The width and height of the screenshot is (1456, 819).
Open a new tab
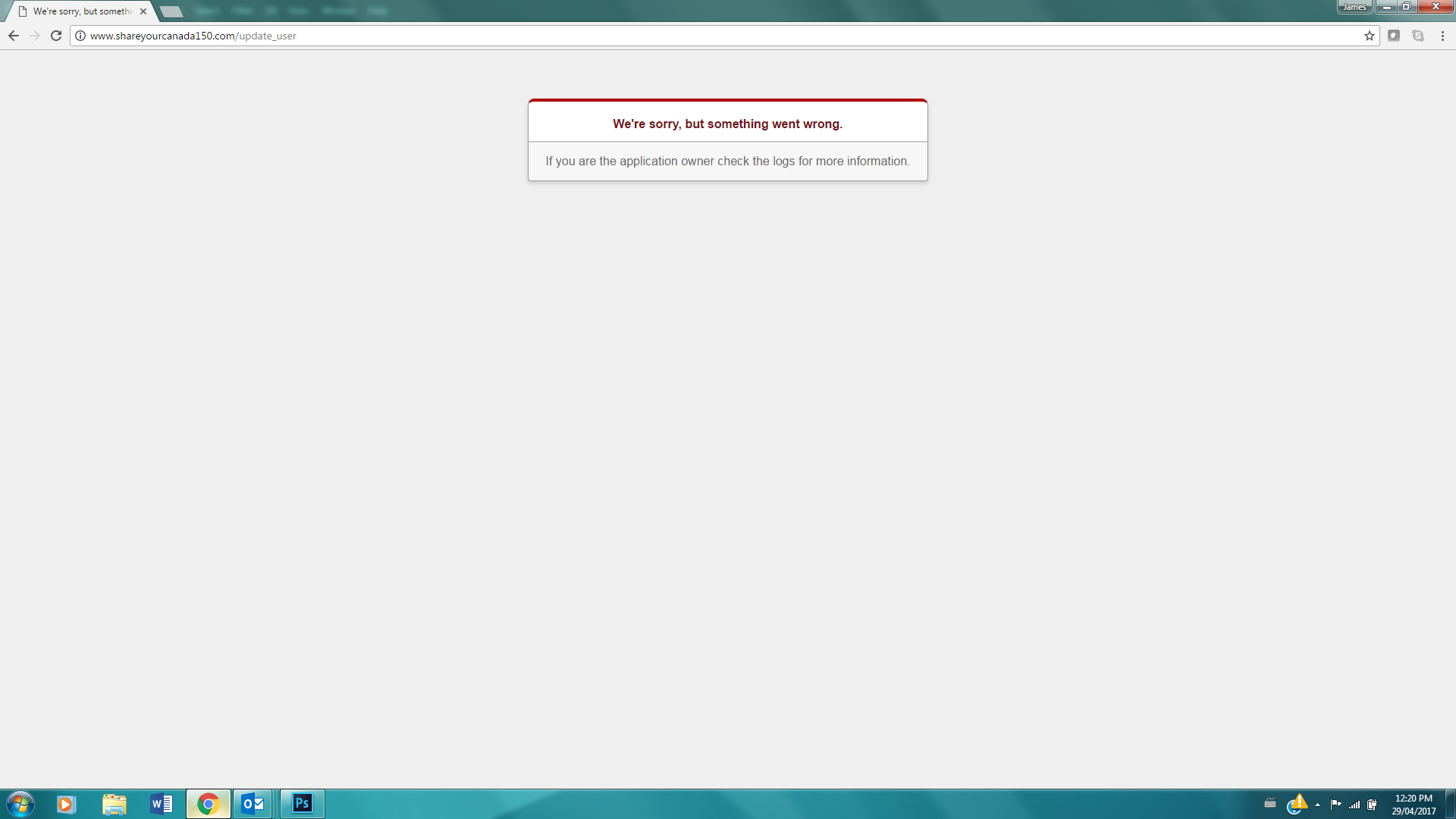coord(171,11)
